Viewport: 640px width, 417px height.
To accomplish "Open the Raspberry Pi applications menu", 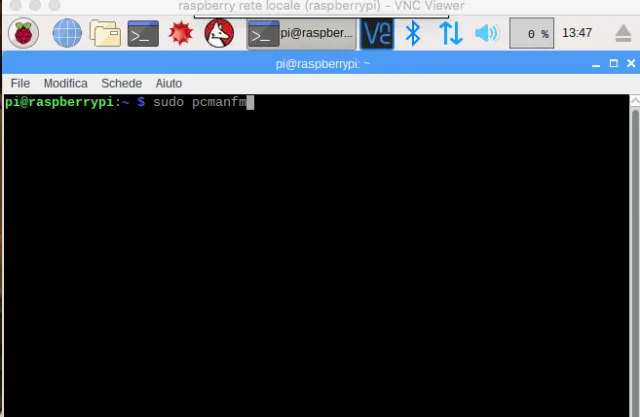I will click(x=23, y=33).
